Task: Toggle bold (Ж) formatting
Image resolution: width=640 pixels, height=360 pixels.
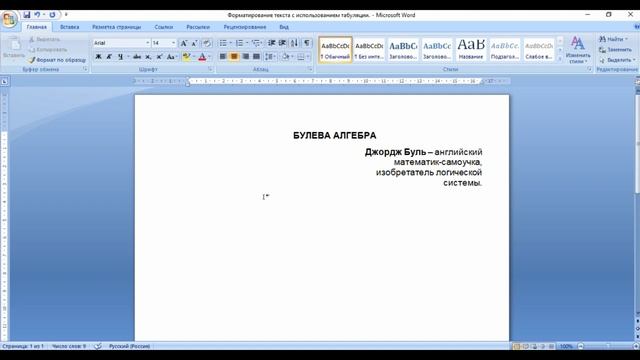Action: click(98, 57)
